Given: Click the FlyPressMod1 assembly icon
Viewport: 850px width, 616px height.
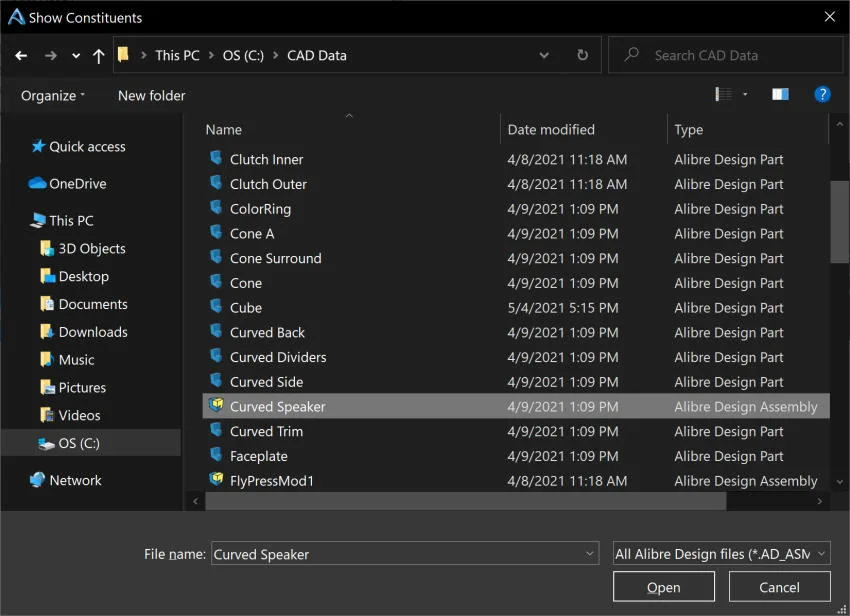Looking at the screenshot, I should click(x=216, y=479).
